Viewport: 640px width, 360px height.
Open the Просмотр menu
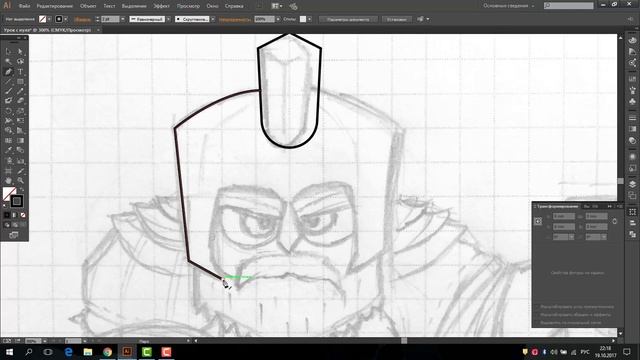click(x=188, y=6)
